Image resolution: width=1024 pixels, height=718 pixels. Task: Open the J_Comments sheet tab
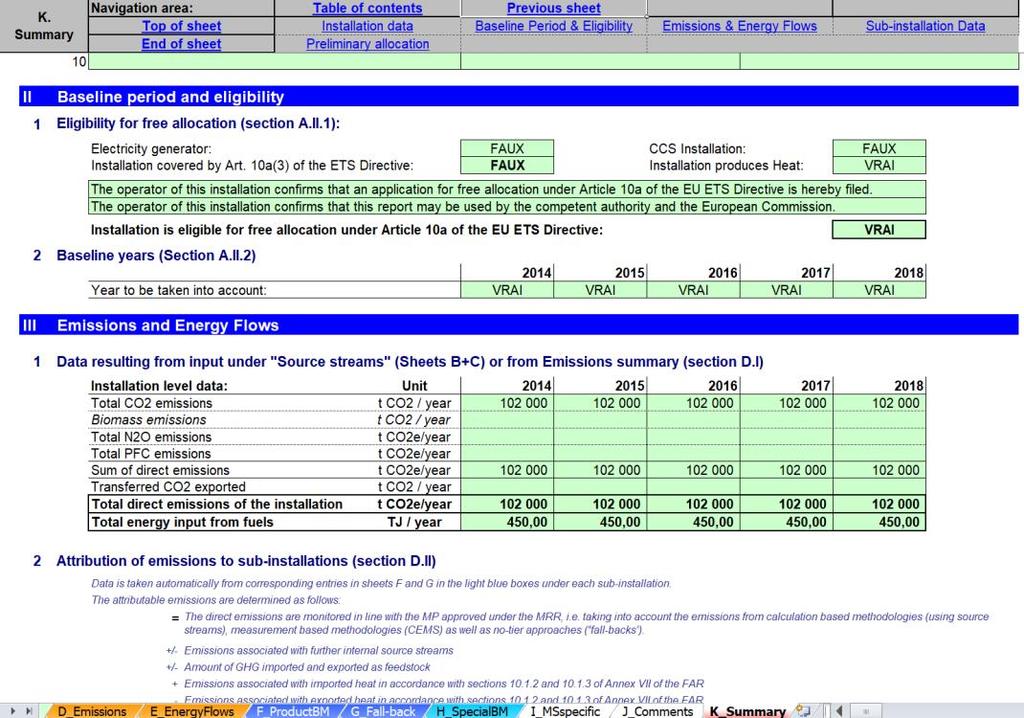(657, 711)
